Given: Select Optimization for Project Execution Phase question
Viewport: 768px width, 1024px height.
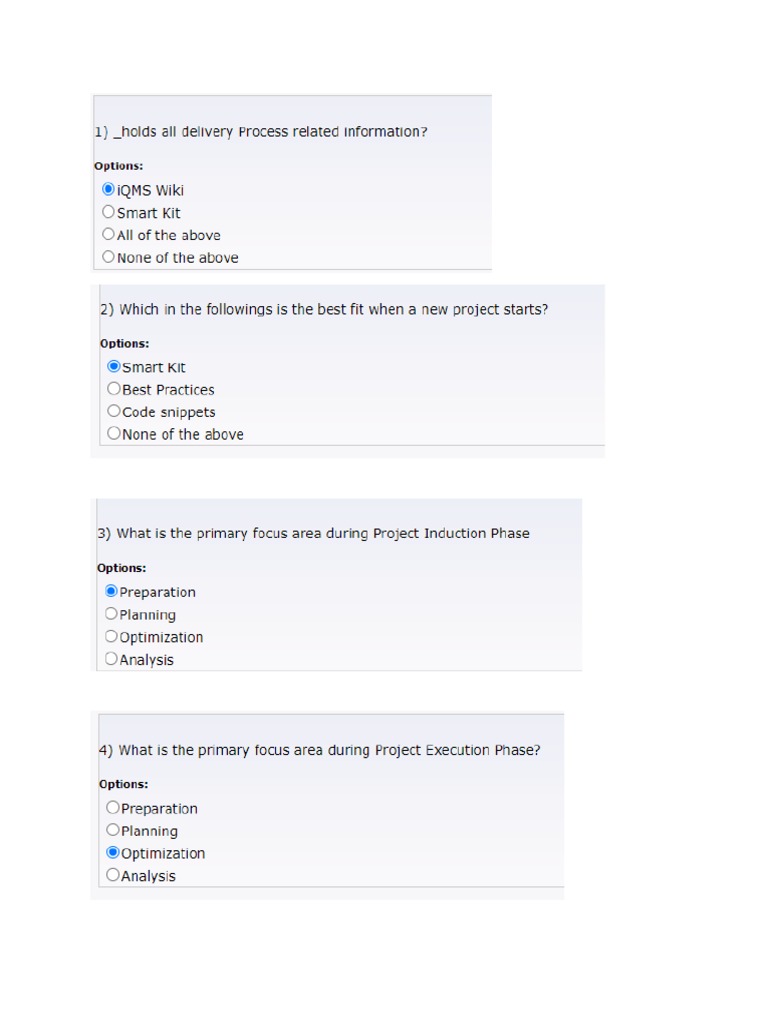Looking at the screenshot, I should coord(113,853).
